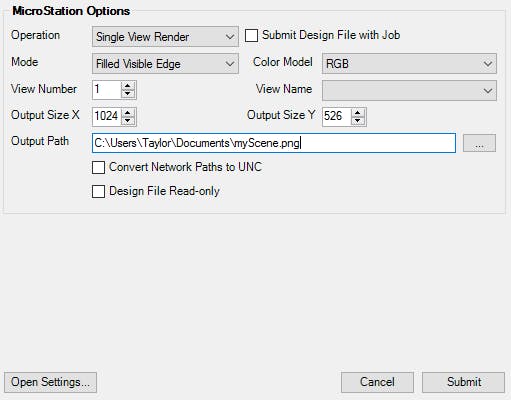Decrease Output Size Y value
This screenshot has width=511, height=400.
pyautogui.click(x=358, y=120)
